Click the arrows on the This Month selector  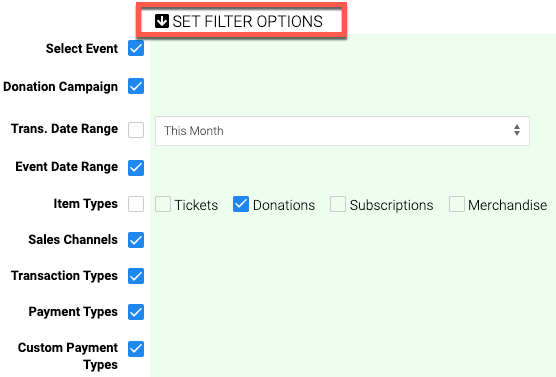click(517, 130)
